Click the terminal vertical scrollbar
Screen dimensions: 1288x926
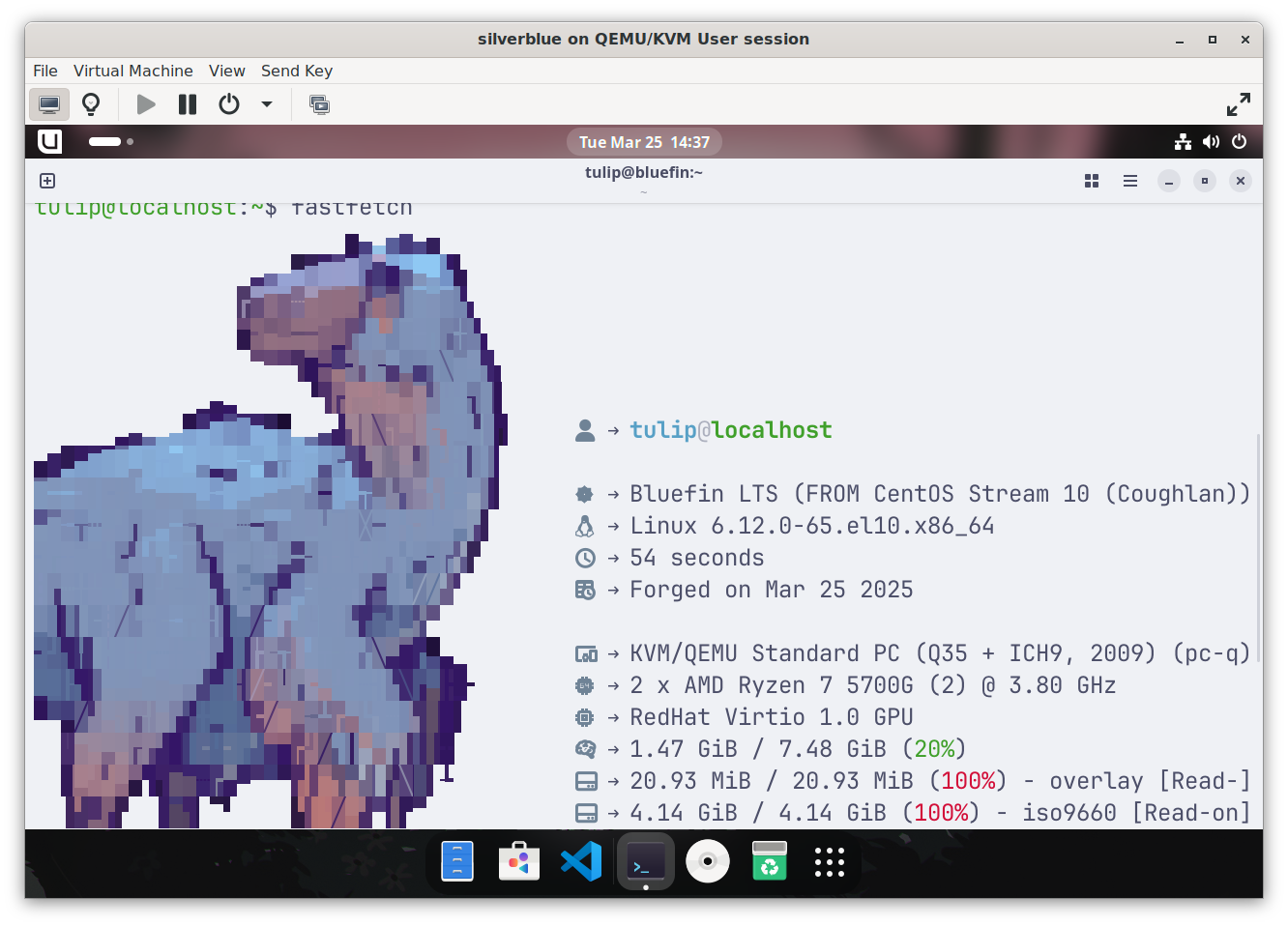pyautogui.click(x=1258, y=549)
